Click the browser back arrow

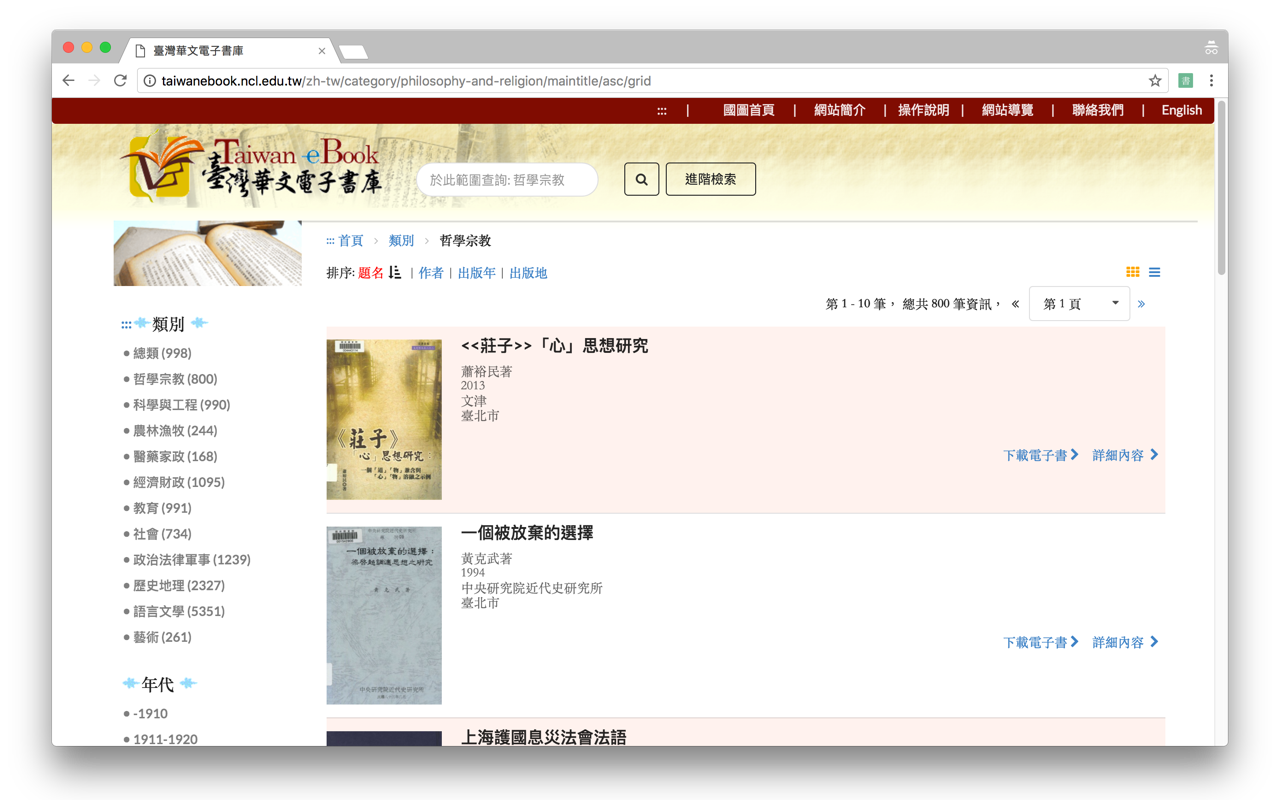tap(68, 81)
